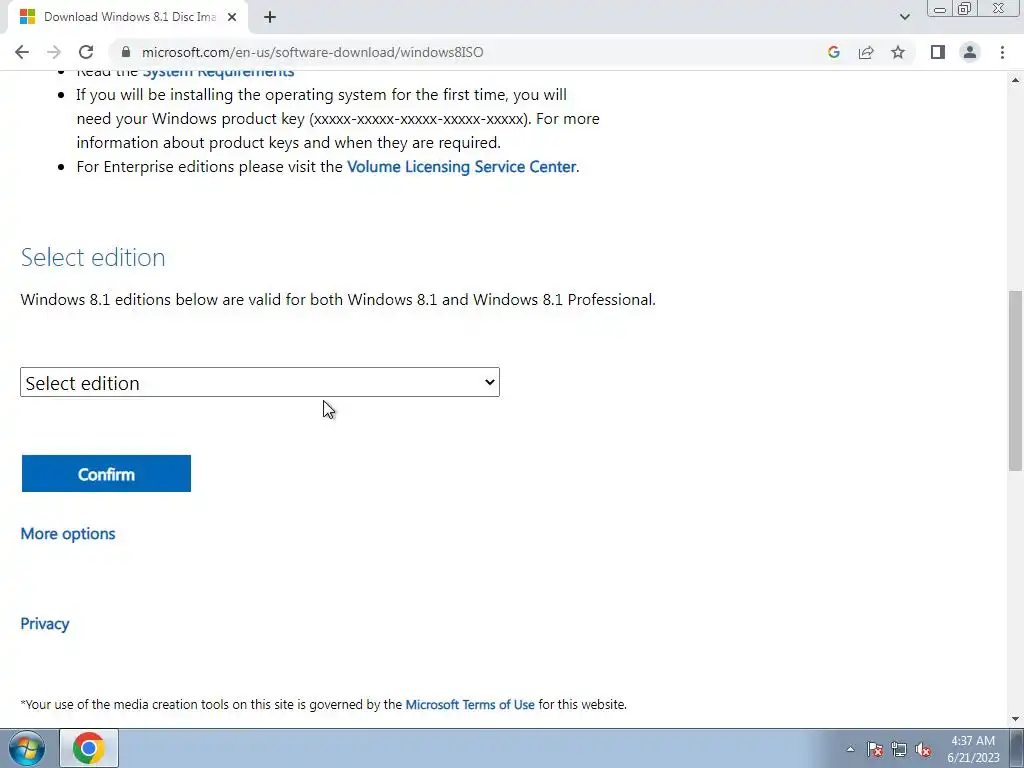The height and width of the screenshot is (768, 1024).
Task: Open the Chrome three-dot menu
Action: 1002,52
